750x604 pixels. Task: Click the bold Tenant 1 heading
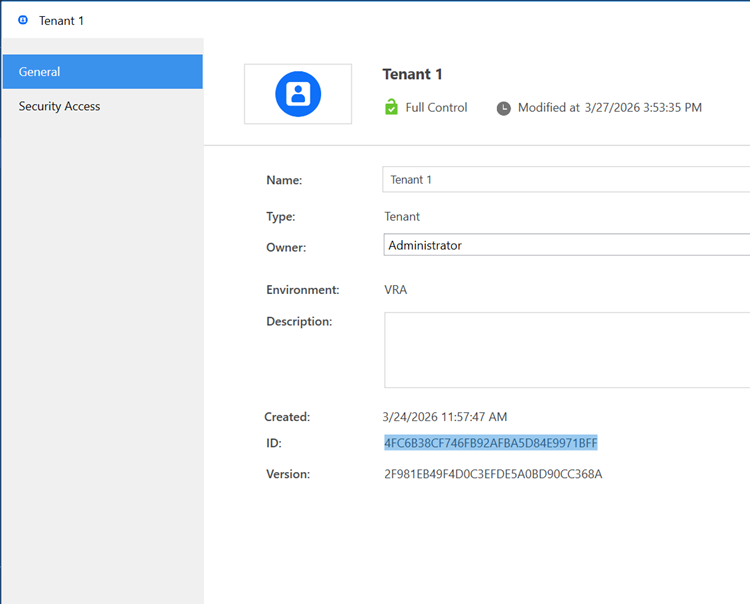(x=412, y=74)
